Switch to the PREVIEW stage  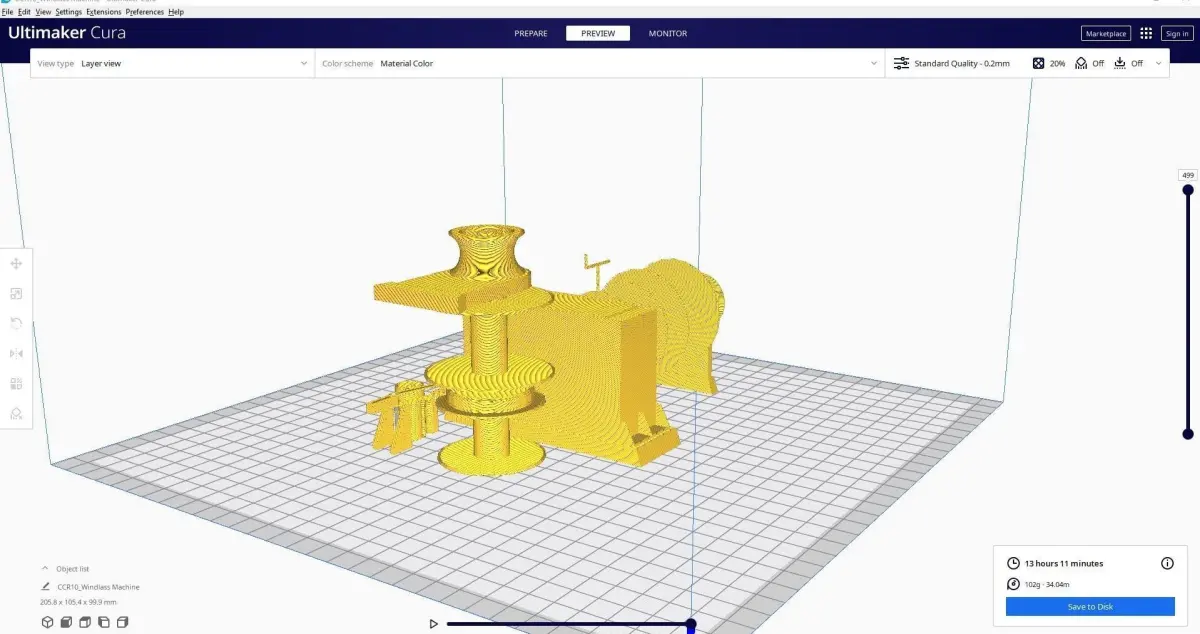[598, 33]
